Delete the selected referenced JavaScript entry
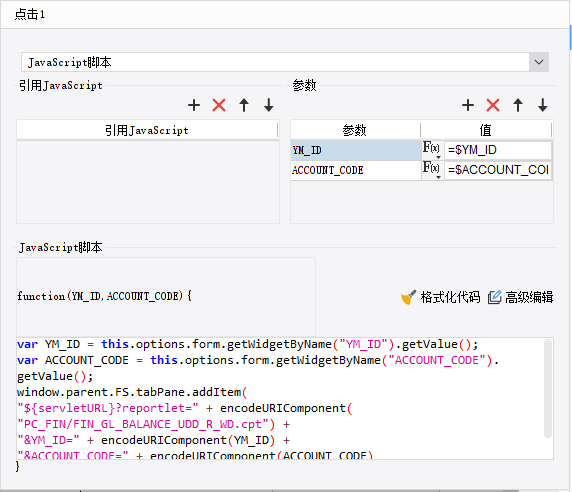Image resolution: width=572 pixels, height=492 pixels. pos(219,105)
